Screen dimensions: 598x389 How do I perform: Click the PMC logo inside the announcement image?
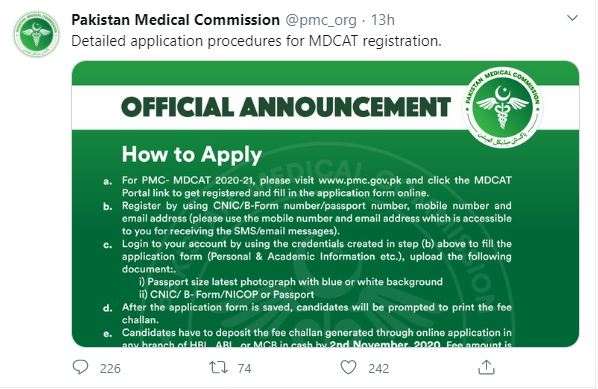[502, 107]
